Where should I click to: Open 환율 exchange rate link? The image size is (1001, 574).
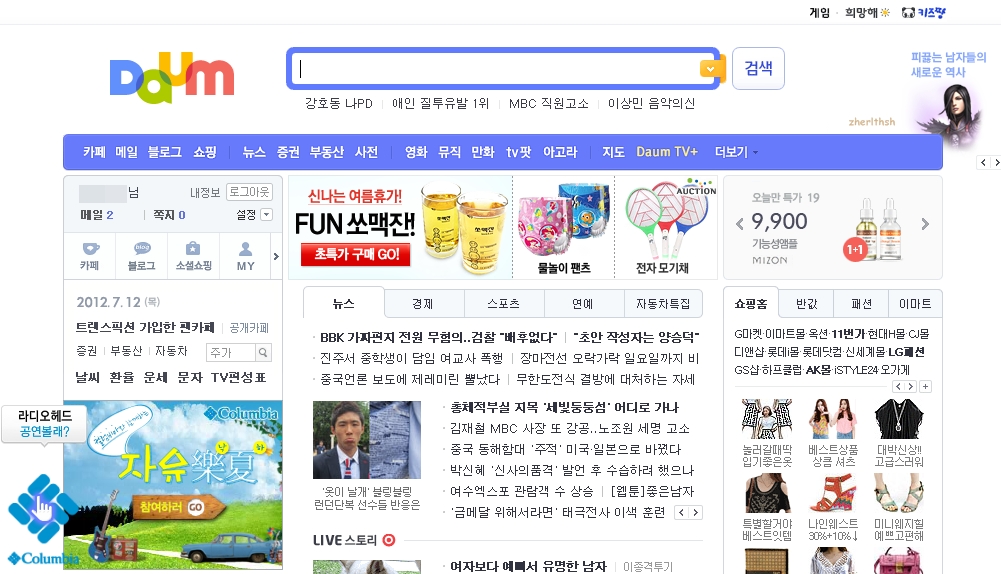122,377
